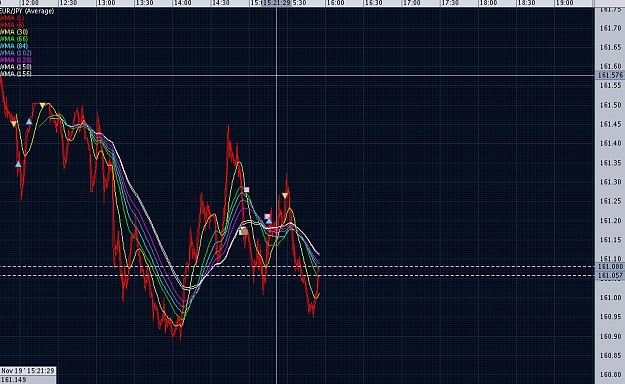This screenshot has height=384, width=625.
Task: Select the 17:30 label on time axis
Action: 450,3
